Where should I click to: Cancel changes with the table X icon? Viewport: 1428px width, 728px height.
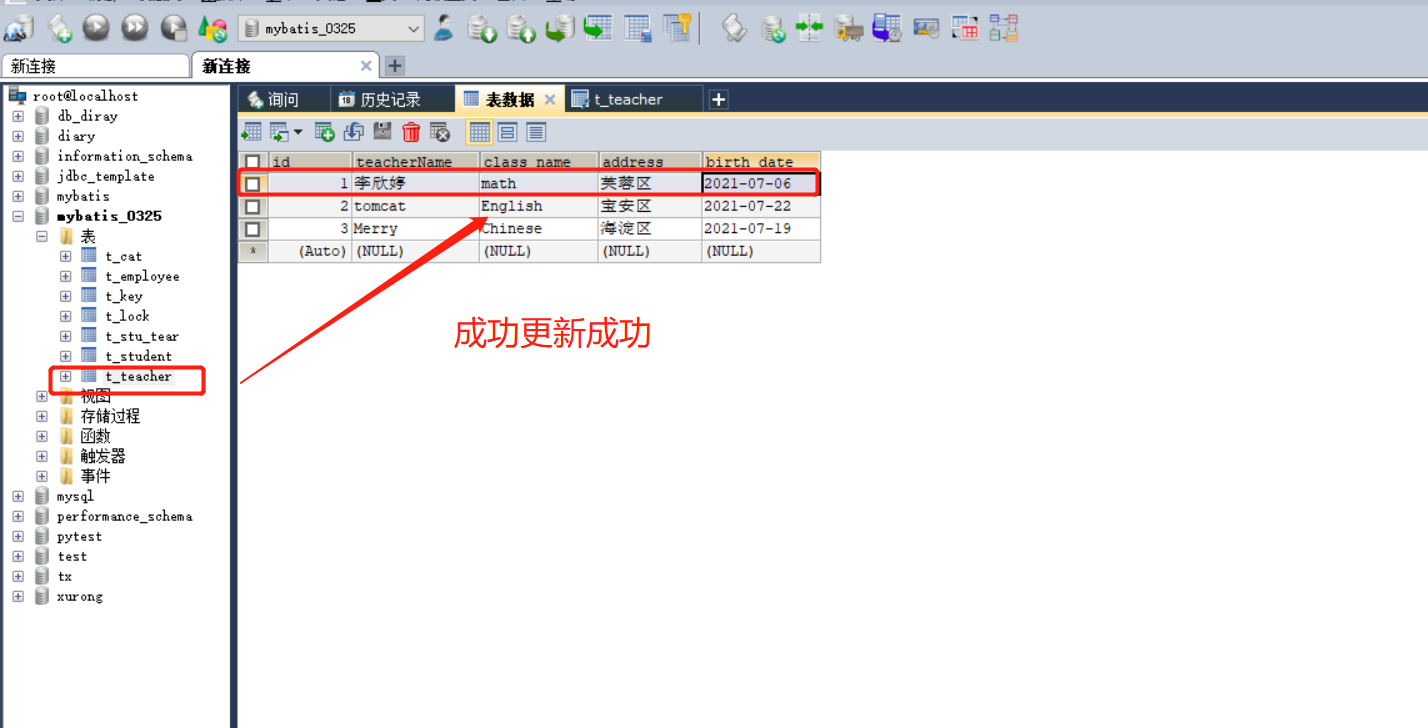click(440, 132)
